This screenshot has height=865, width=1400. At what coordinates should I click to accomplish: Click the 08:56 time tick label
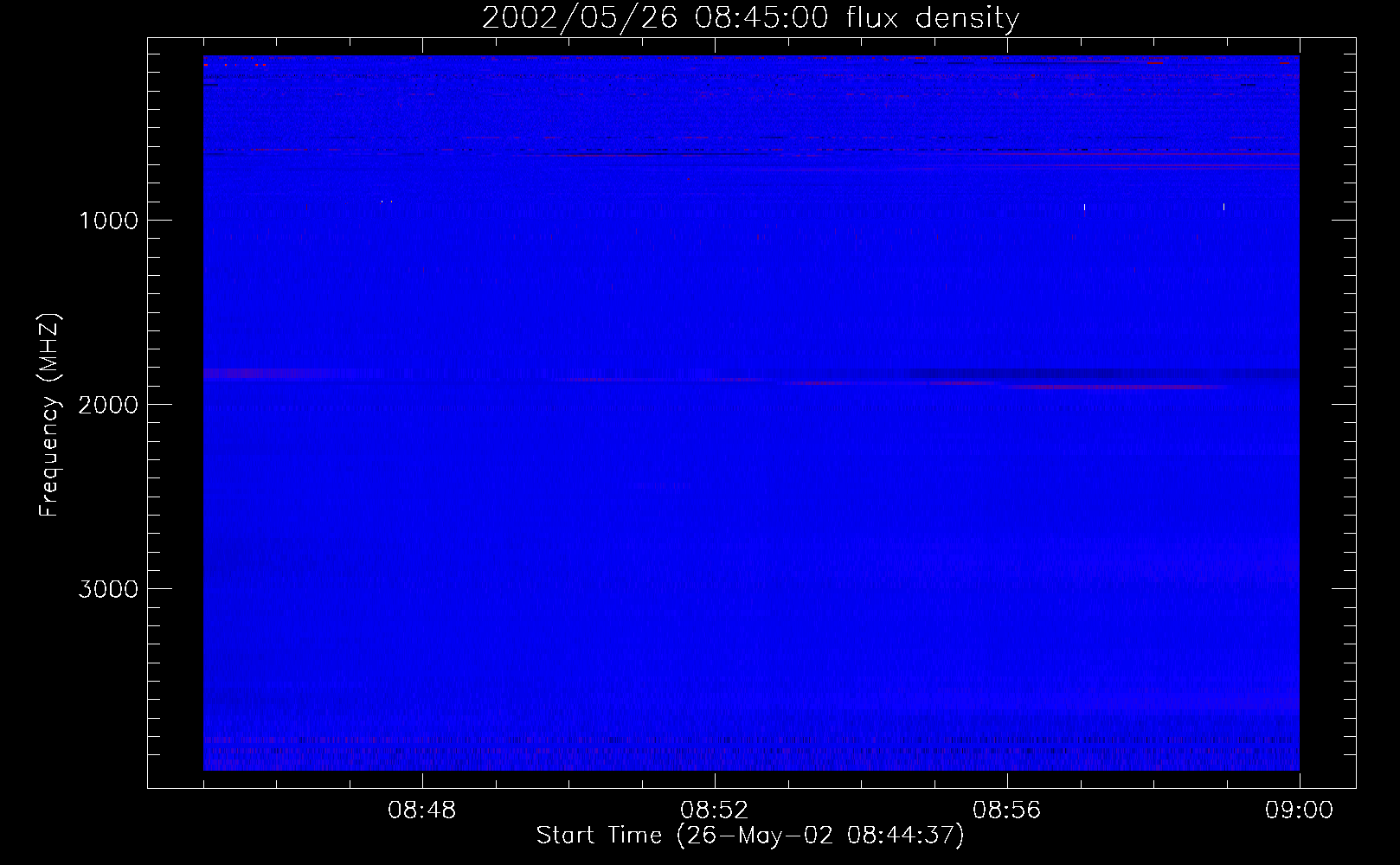[x=1006, y=811]
